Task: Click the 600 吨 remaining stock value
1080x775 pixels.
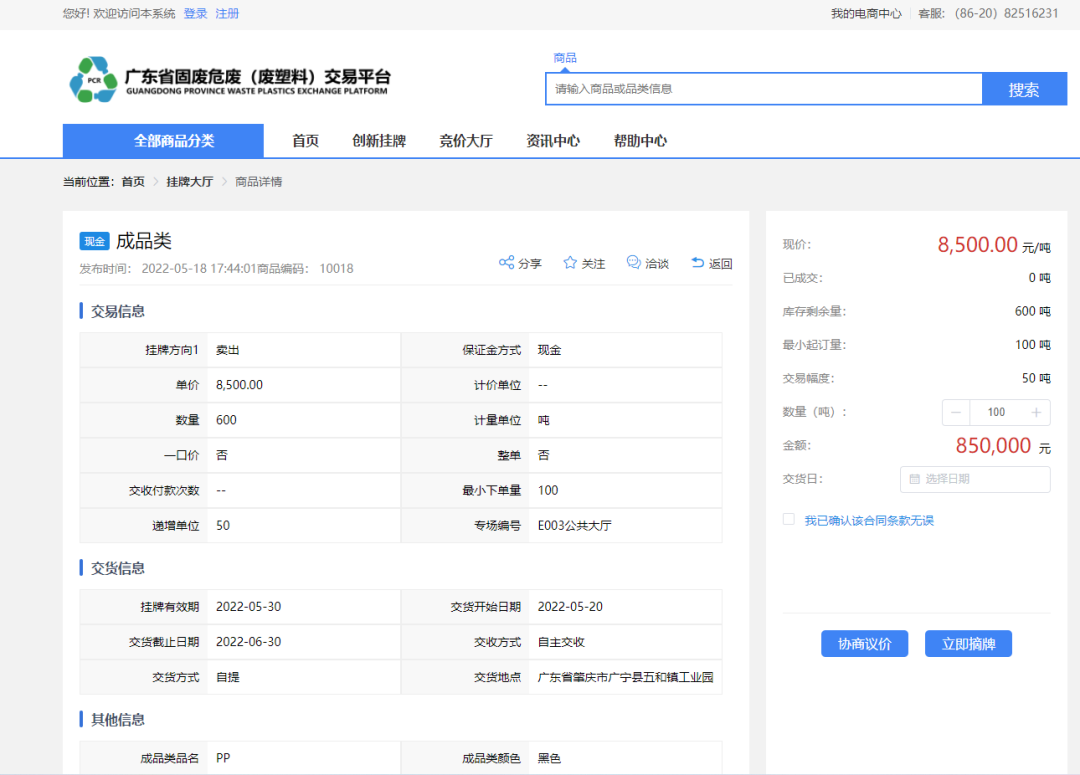Action: pos(1032,311)
